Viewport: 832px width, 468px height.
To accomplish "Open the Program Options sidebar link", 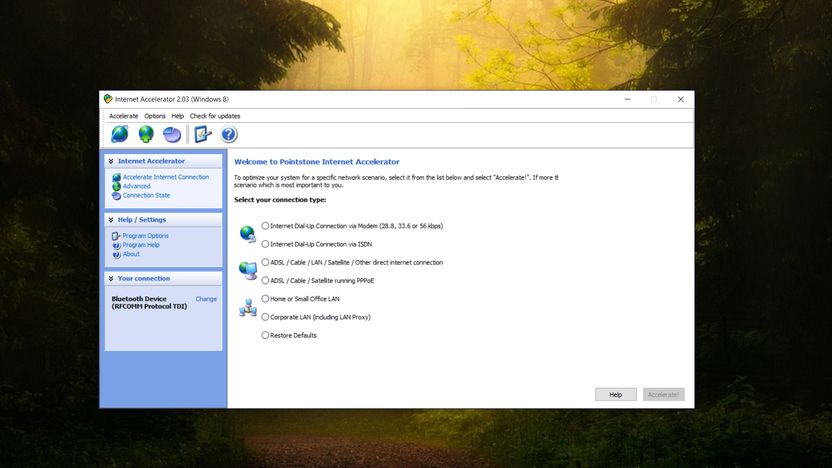I will pyautogui.click(x=145, y=236).
